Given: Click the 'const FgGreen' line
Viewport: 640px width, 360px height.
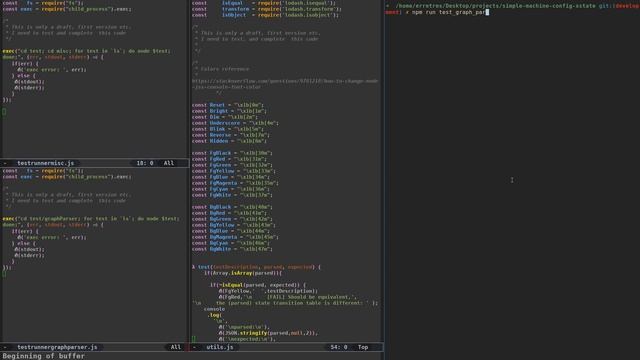Looking at the screenshot, I should (x=232, y=165).
